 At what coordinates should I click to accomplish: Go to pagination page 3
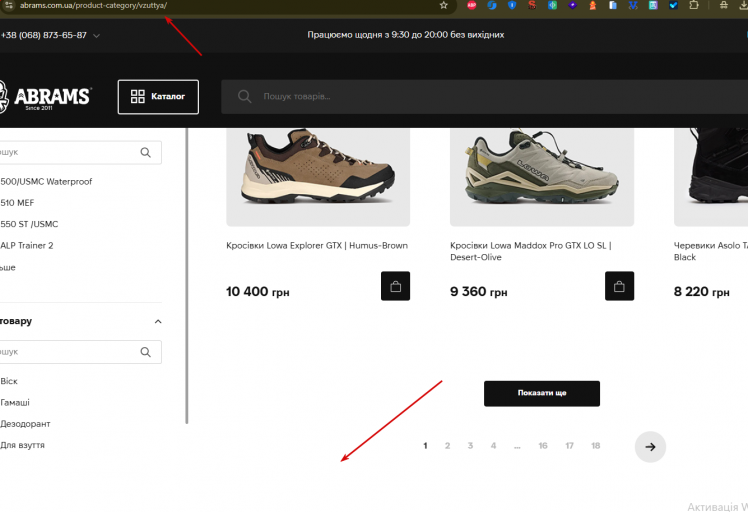(x=470, y=446)
